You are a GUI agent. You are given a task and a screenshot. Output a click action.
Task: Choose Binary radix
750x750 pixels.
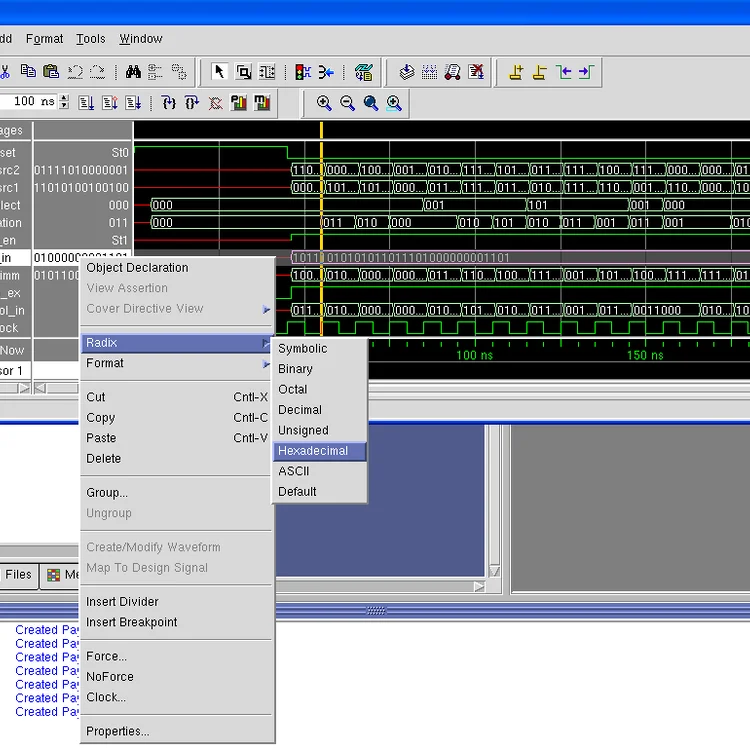[320, 369]
